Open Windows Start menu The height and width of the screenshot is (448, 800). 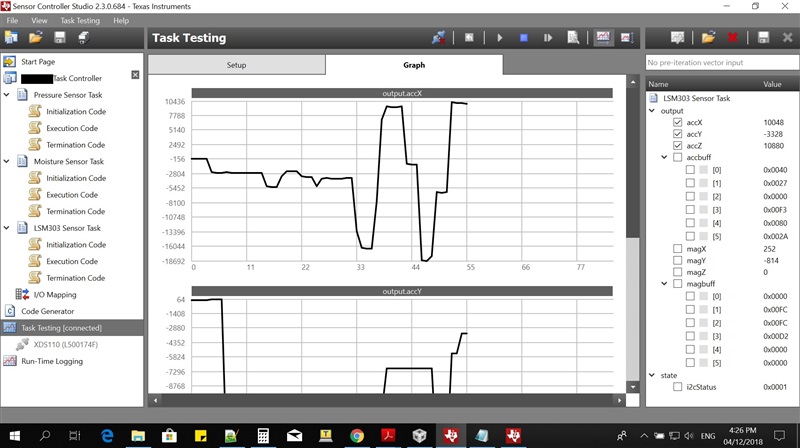tap(14, 436)
